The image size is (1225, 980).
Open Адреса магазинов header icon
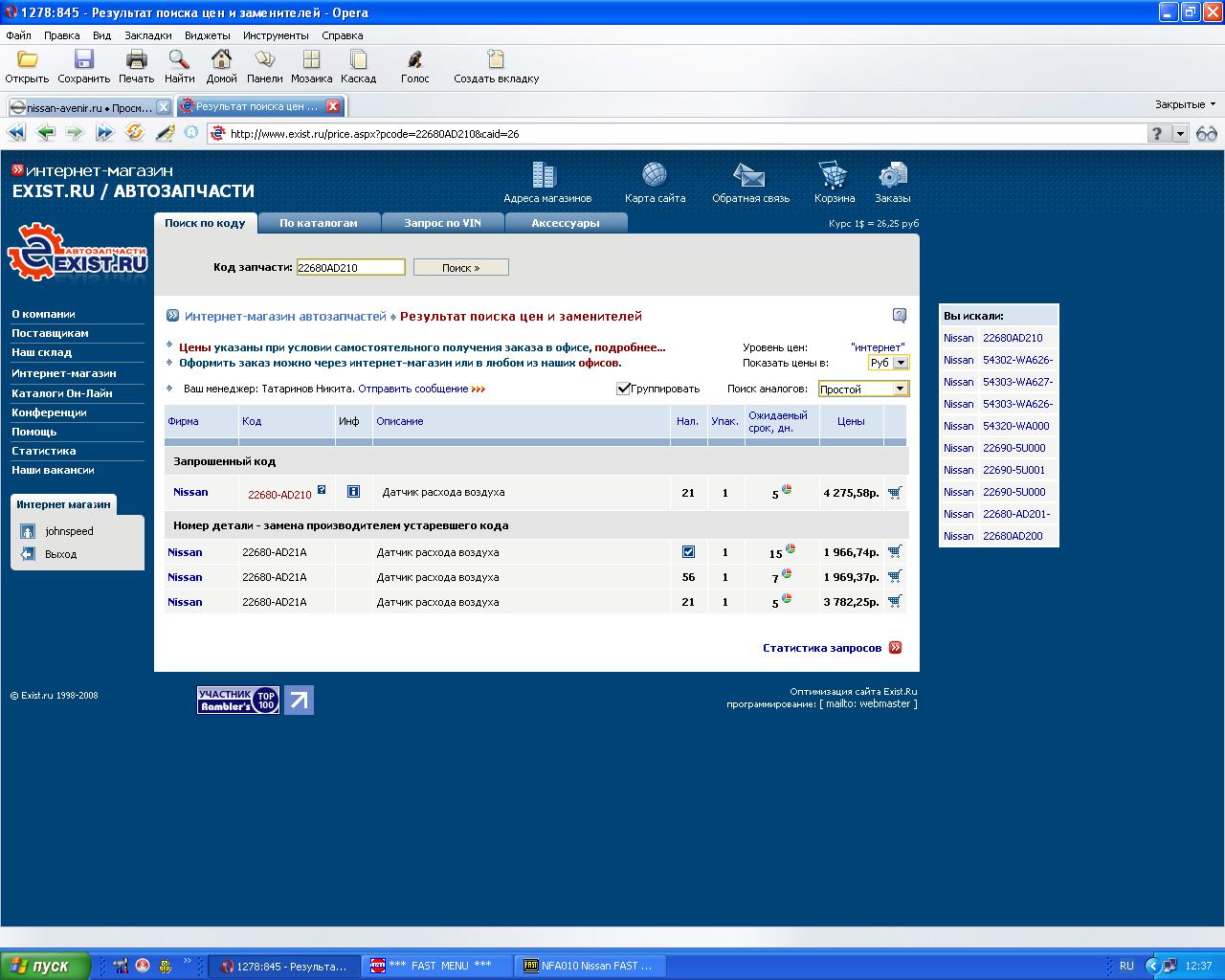click(x=545, y=175)
